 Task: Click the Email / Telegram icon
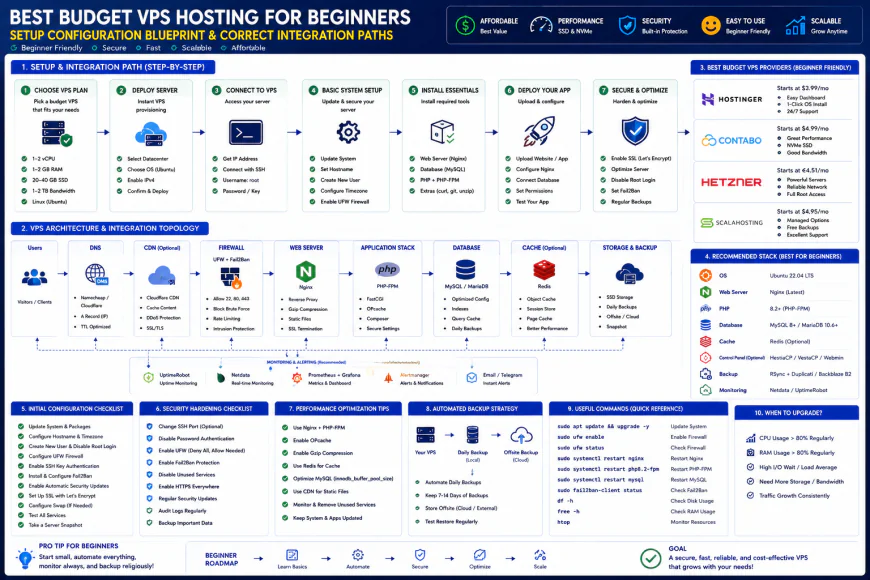472,378
